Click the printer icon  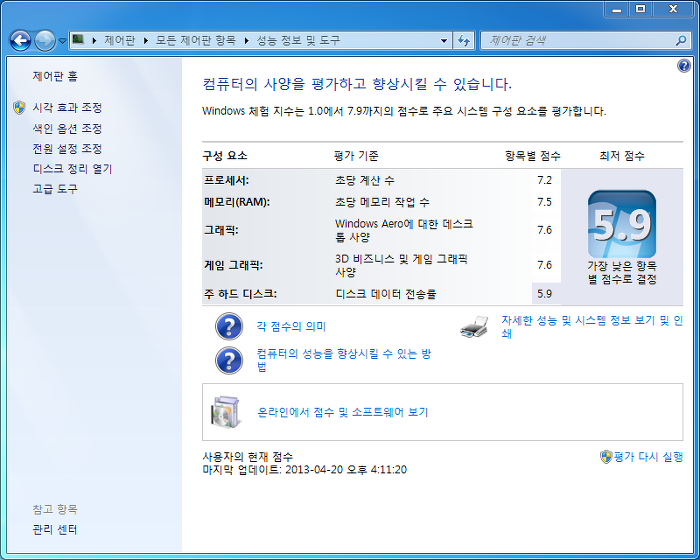(474, 327)
